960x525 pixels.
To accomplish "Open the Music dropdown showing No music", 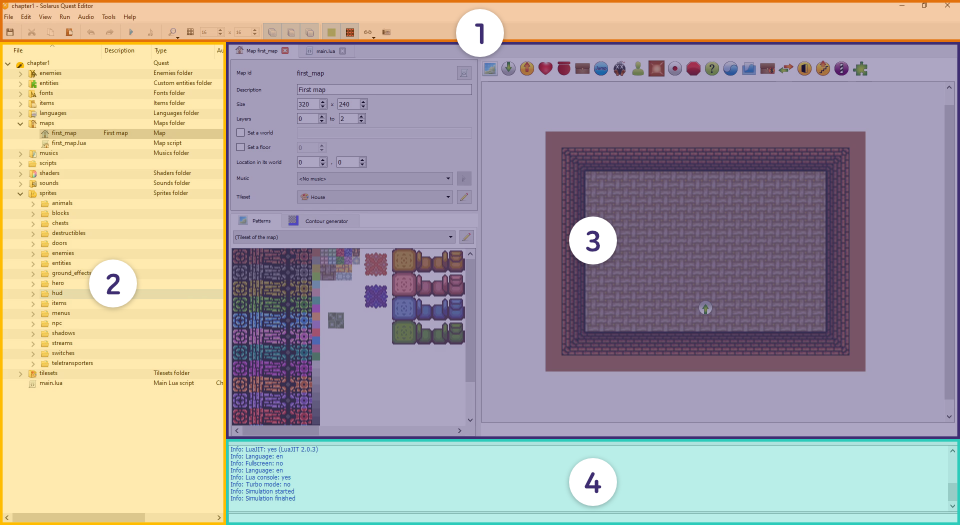I will (x=375, y=179).
